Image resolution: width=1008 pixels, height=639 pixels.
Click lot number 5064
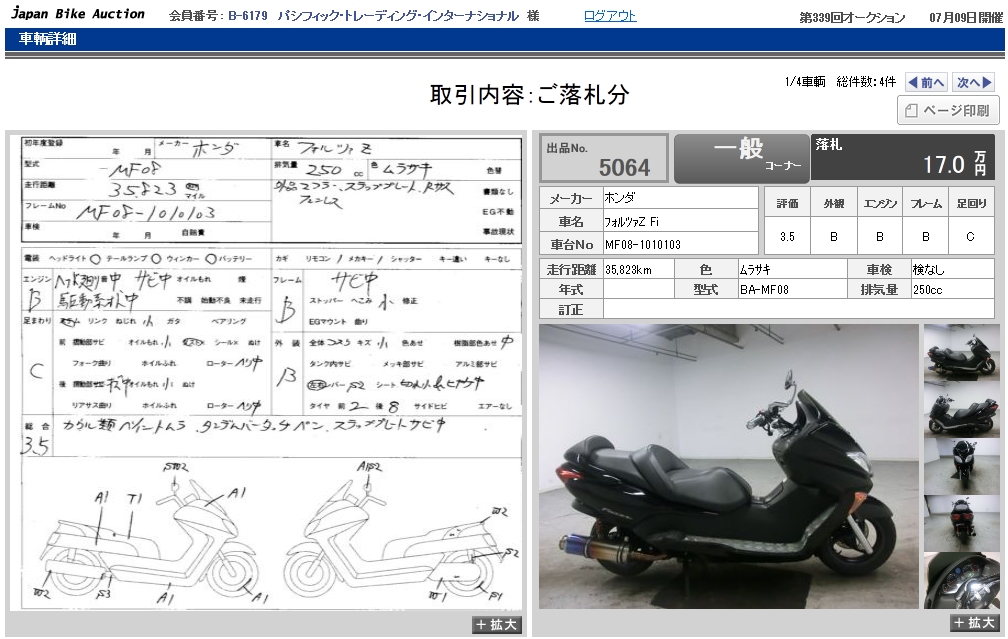[x=624, y=168]
